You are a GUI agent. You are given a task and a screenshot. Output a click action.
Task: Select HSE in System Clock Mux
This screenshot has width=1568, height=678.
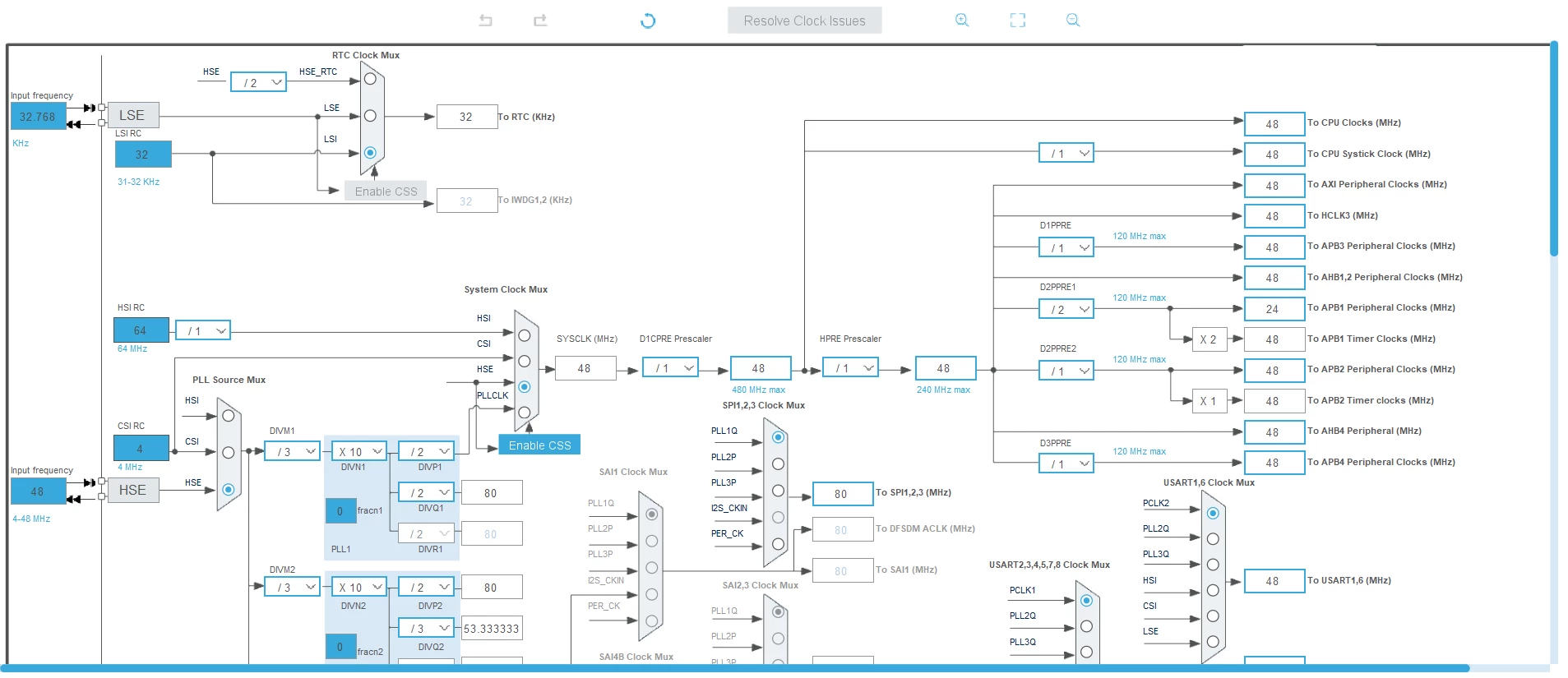pos(525,386)
